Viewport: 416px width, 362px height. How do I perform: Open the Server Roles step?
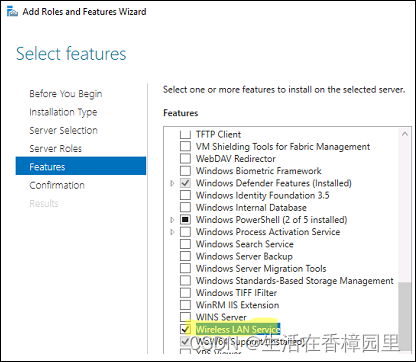(x=56, y=149)
